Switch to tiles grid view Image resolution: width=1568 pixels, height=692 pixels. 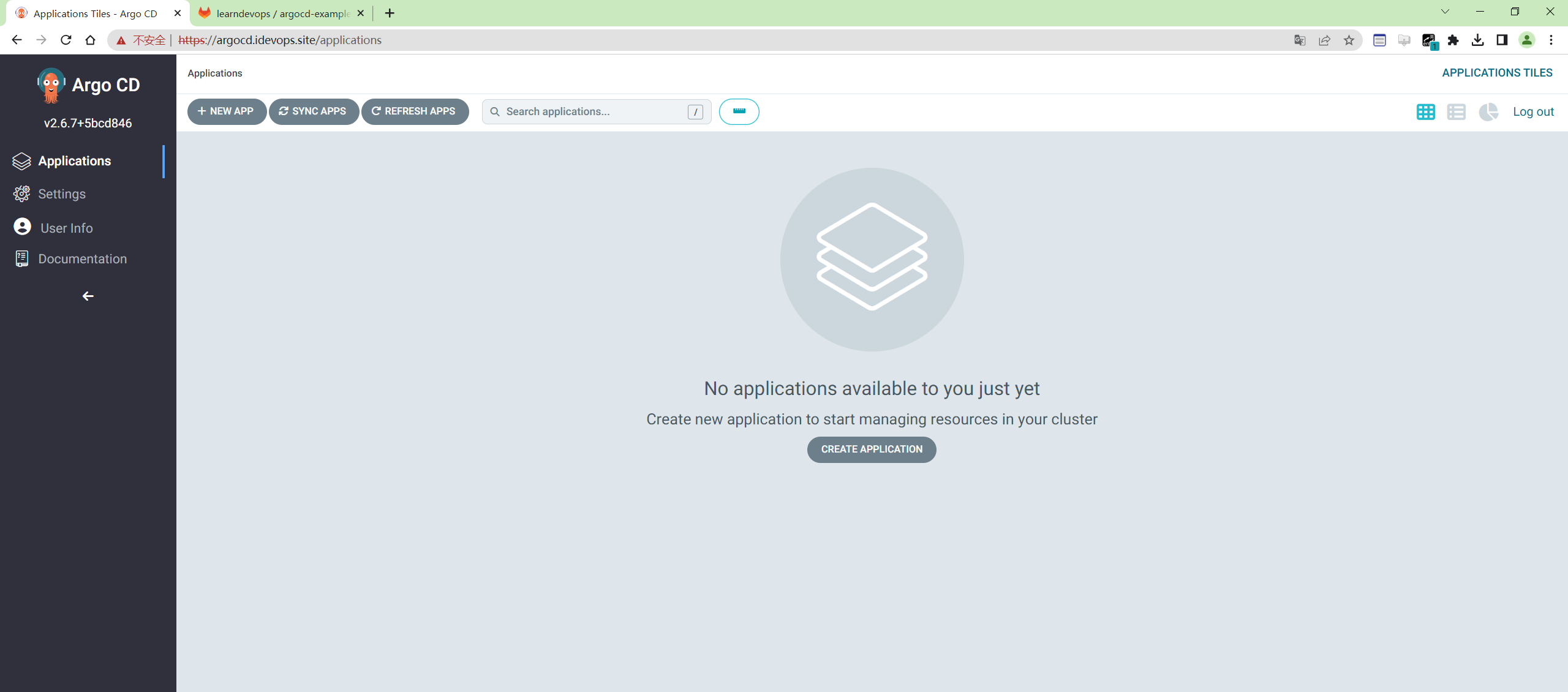1425,112
